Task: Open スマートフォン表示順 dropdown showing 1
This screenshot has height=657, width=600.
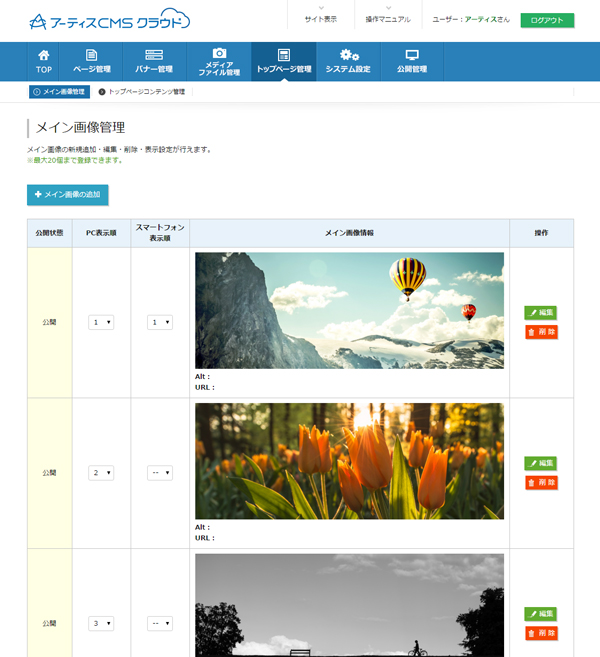Action: pyautogui.click(x=160, y=322)
